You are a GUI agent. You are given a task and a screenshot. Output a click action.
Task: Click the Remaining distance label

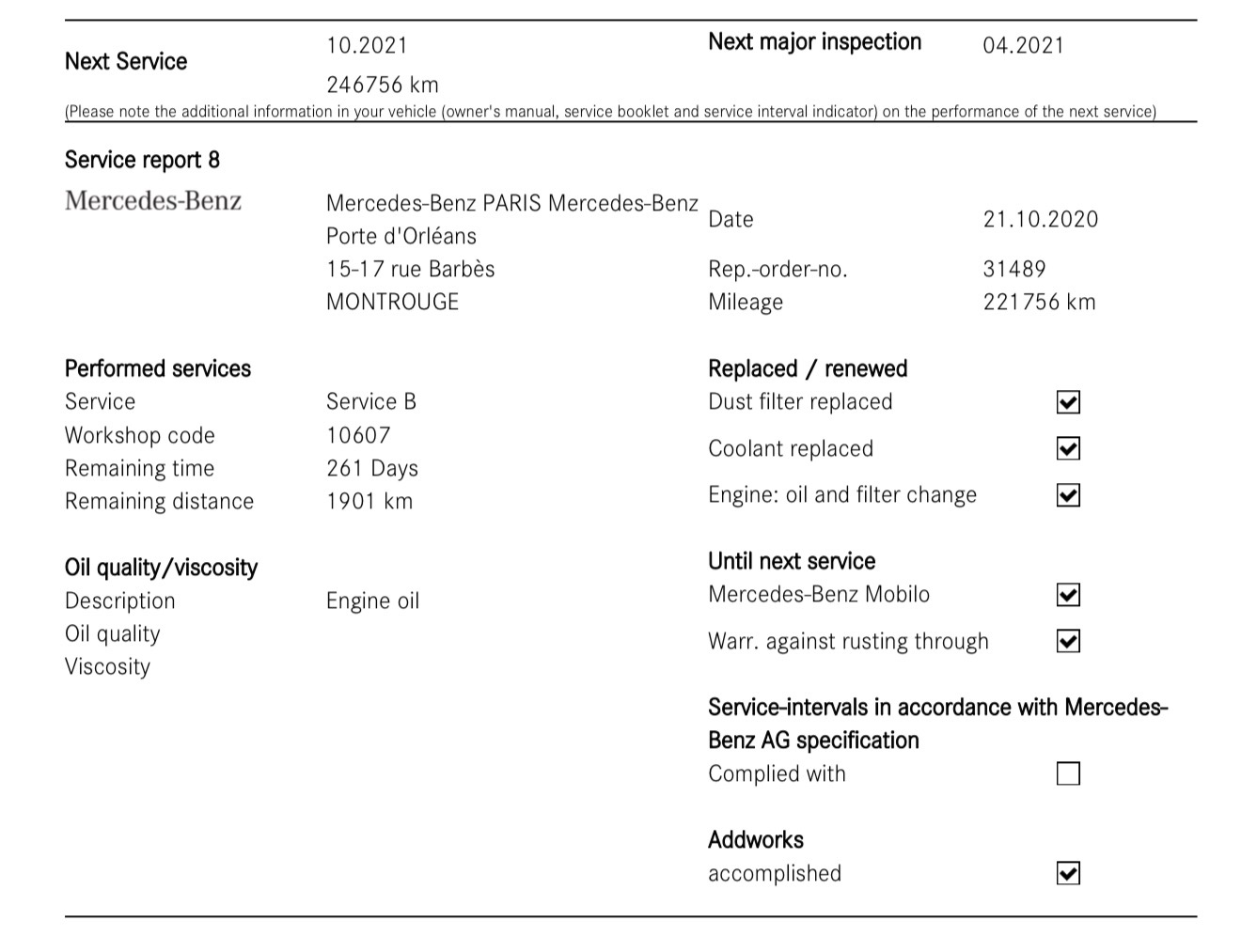(x=160, y=501)
